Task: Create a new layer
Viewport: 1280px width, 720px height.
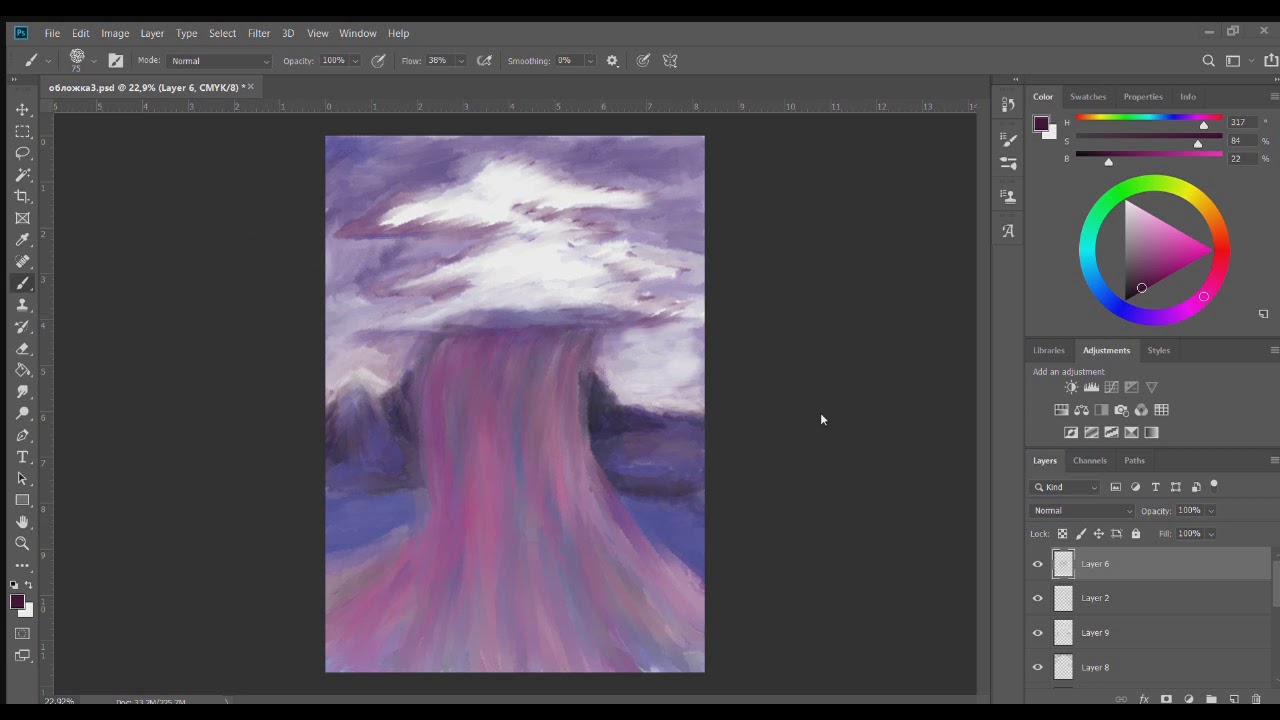Action: (1234, 699)
